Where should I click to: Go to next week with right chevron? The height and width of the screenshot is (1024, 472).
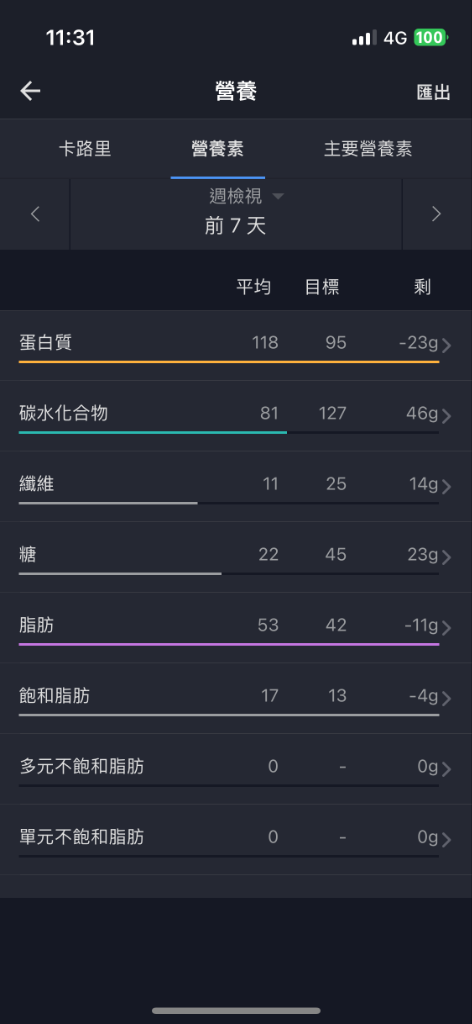coord(437,214)
